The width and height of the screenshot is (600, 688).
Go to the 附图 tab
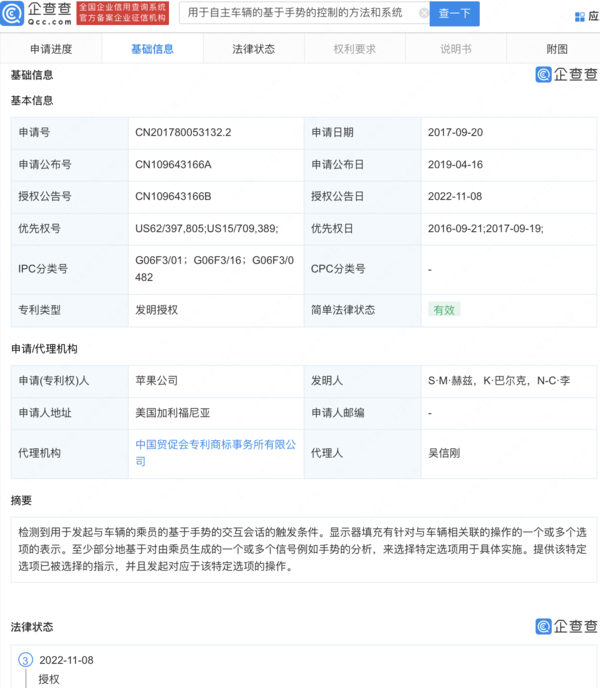[x=557, y=49]
